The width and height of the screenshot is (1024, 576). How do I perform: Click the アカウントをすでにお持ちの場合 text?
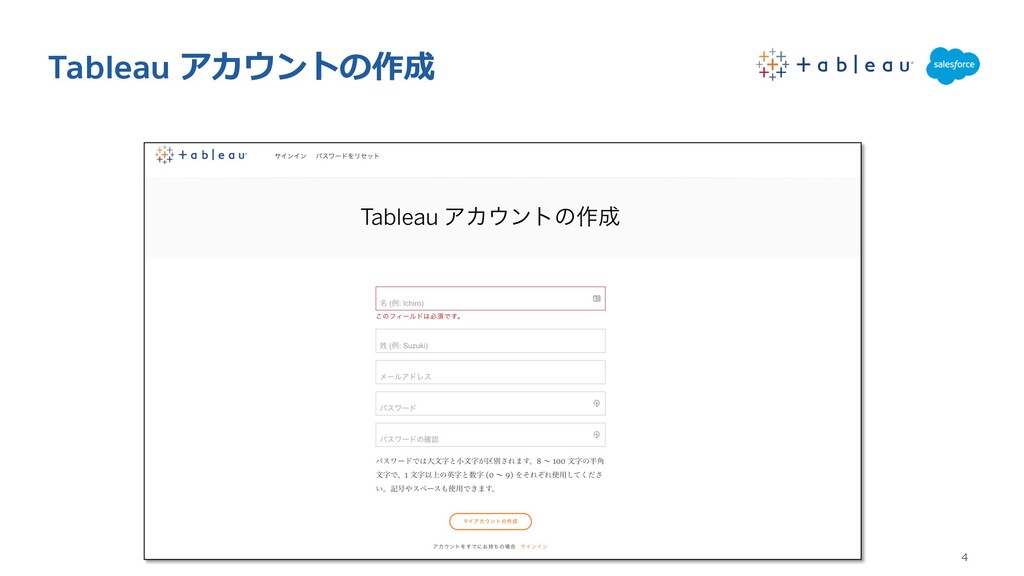pos(474,547)
